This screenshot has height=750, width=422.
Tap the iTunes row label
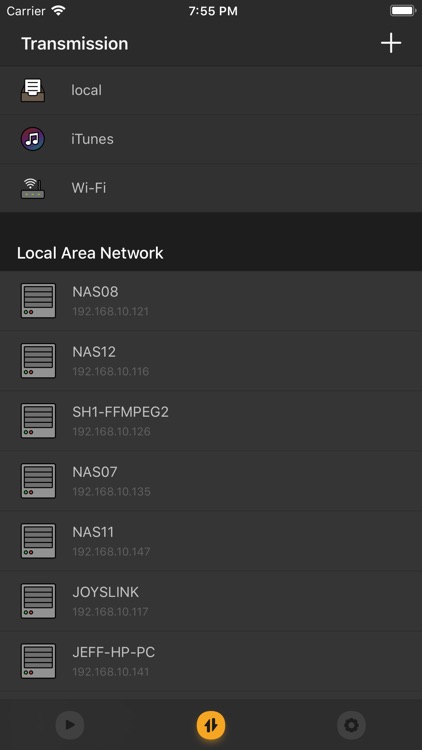(x=92, y=139)
